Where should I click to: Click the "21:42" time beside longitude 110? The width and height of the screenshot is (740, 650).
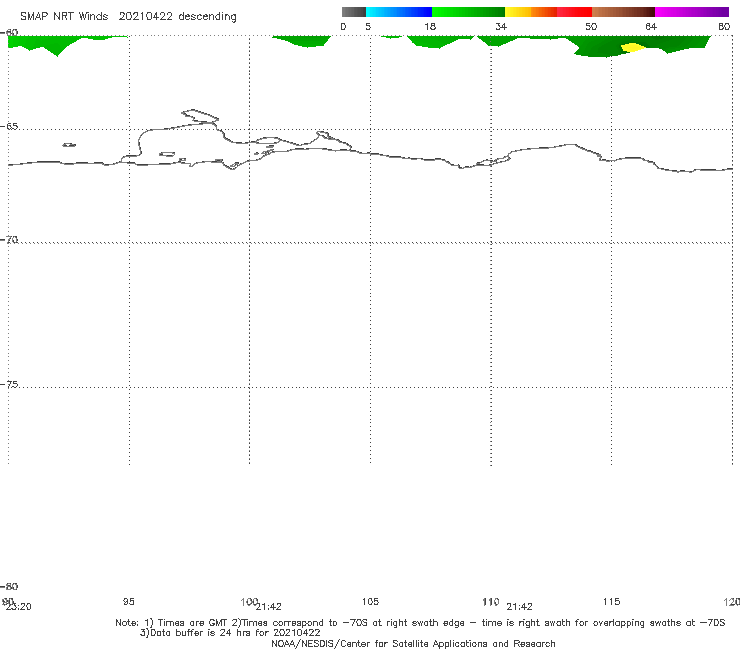[520, 607]
